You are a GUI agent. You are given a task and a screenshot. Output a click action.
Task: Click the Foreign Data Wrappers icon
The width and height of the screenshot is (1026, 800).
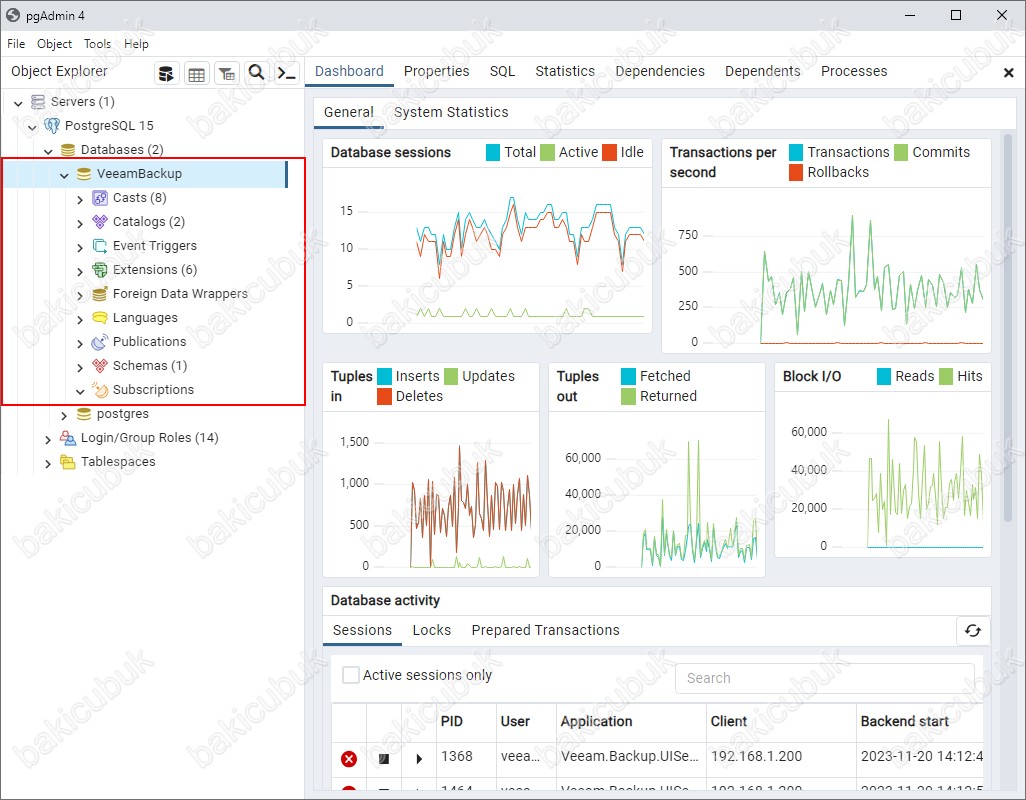99,294
